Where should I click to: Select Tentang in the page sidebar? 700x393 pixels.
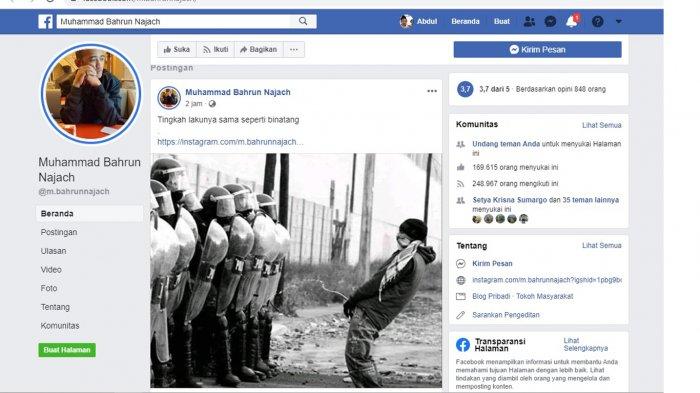(x=55, y=307)
